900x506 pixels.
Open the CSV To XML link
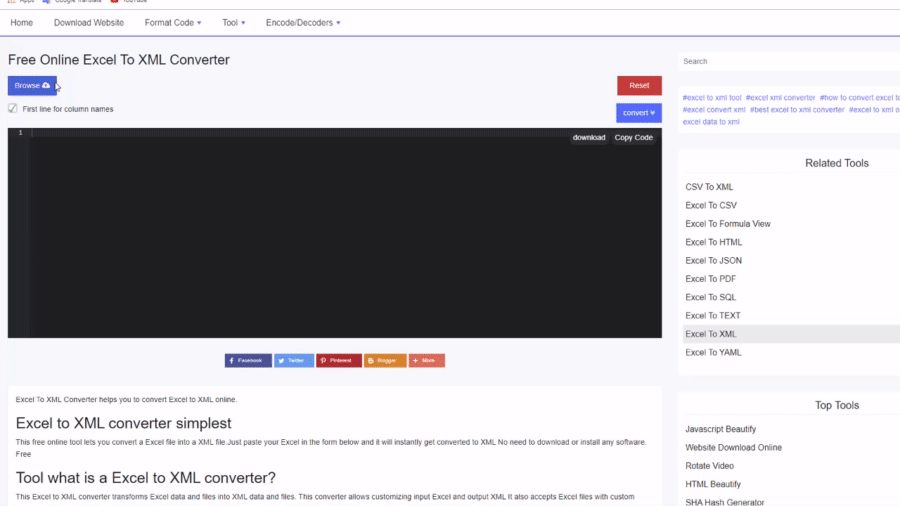(x=709, y=187)
